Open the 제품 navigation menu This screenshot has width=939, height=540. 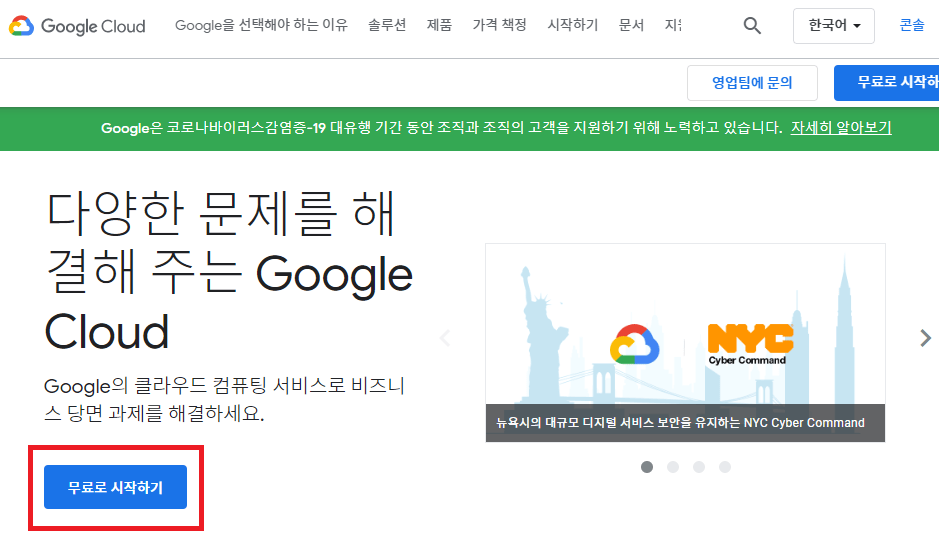tap(439, 26)
